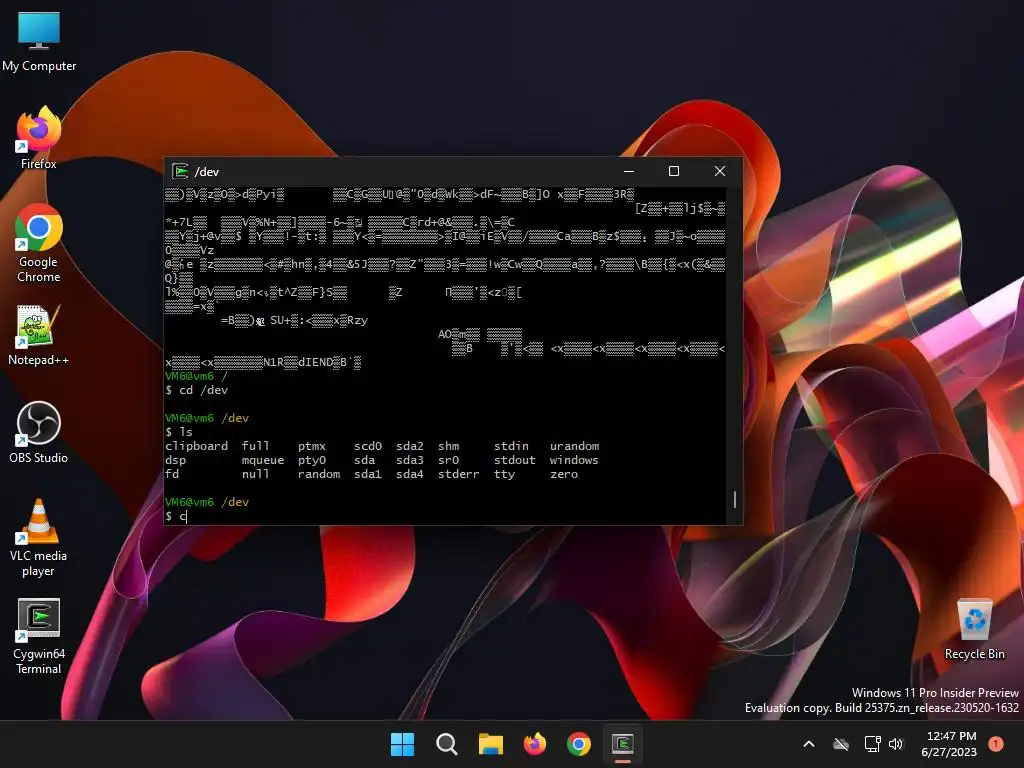Click 'shm' in the ls output
Image resolution: width=1024 pixels, height=768 pixels.
(x=449, y=446)
